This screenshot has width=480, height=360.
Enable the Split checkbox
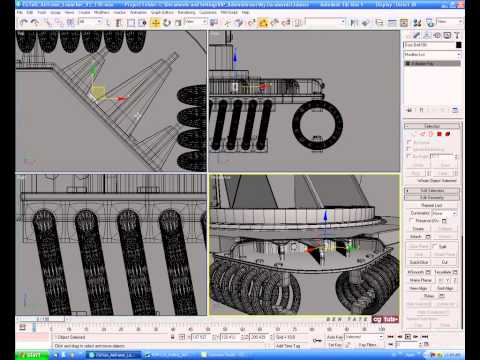pyautogui.click(x=434, y=245)
